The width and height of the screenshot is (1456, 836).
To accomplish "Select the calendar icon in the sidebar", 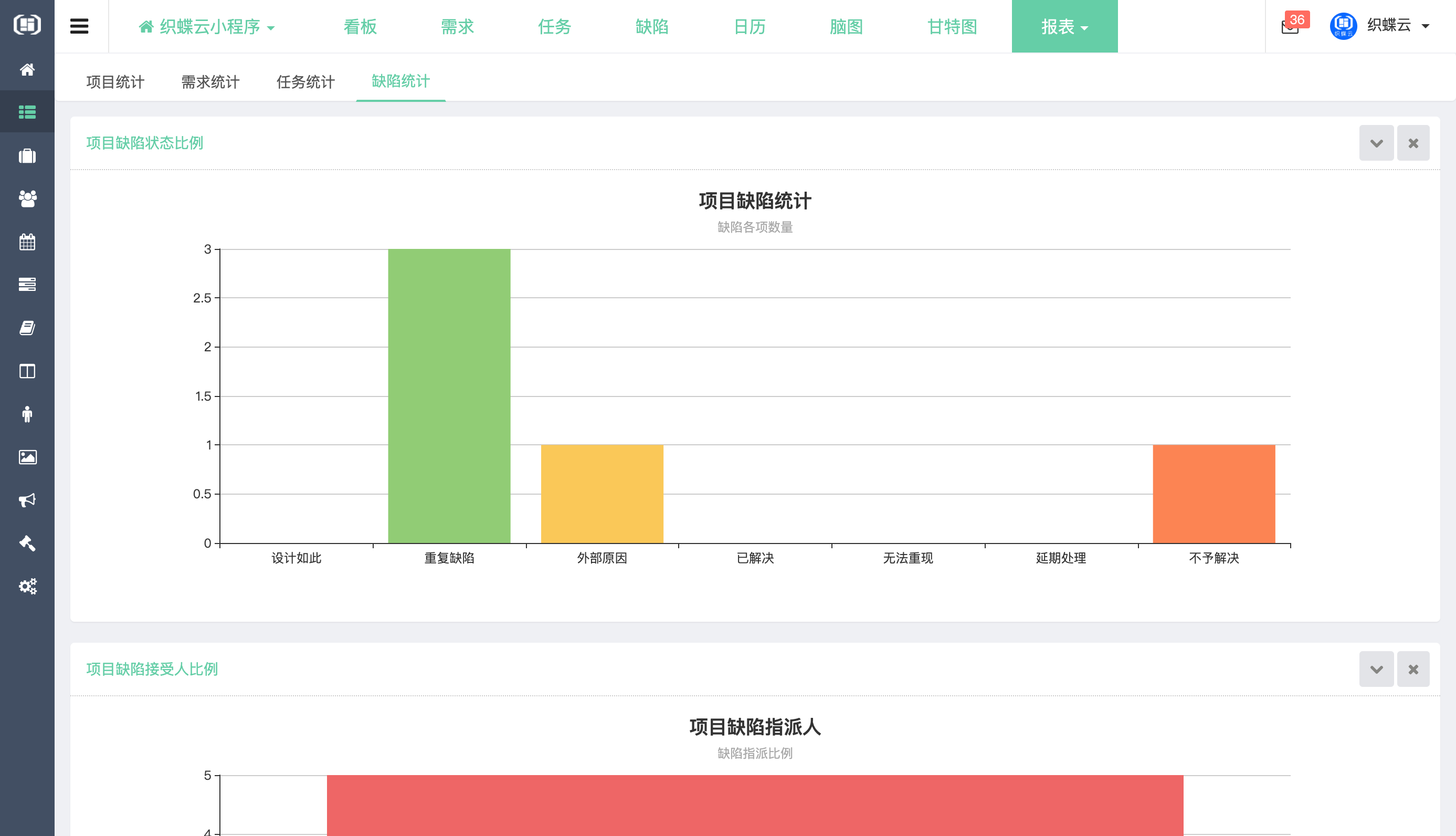I will point(27,242).
